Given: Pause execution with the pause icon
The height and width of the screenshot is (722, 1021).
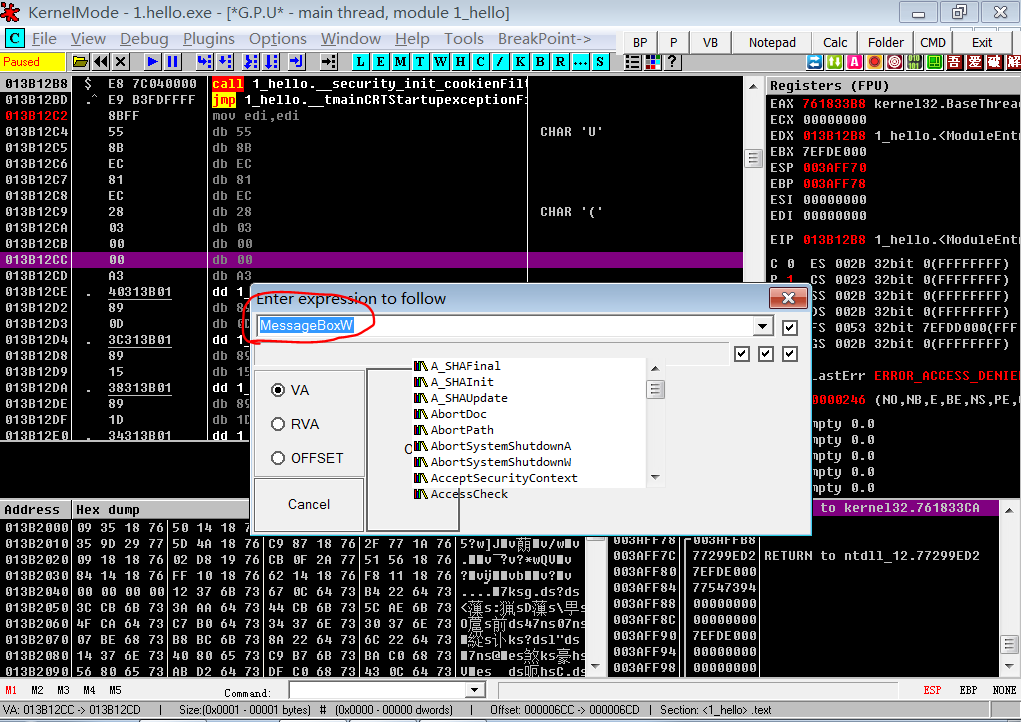Looking at the screenshot, I should pyautogui.click(x=173, y=62).
